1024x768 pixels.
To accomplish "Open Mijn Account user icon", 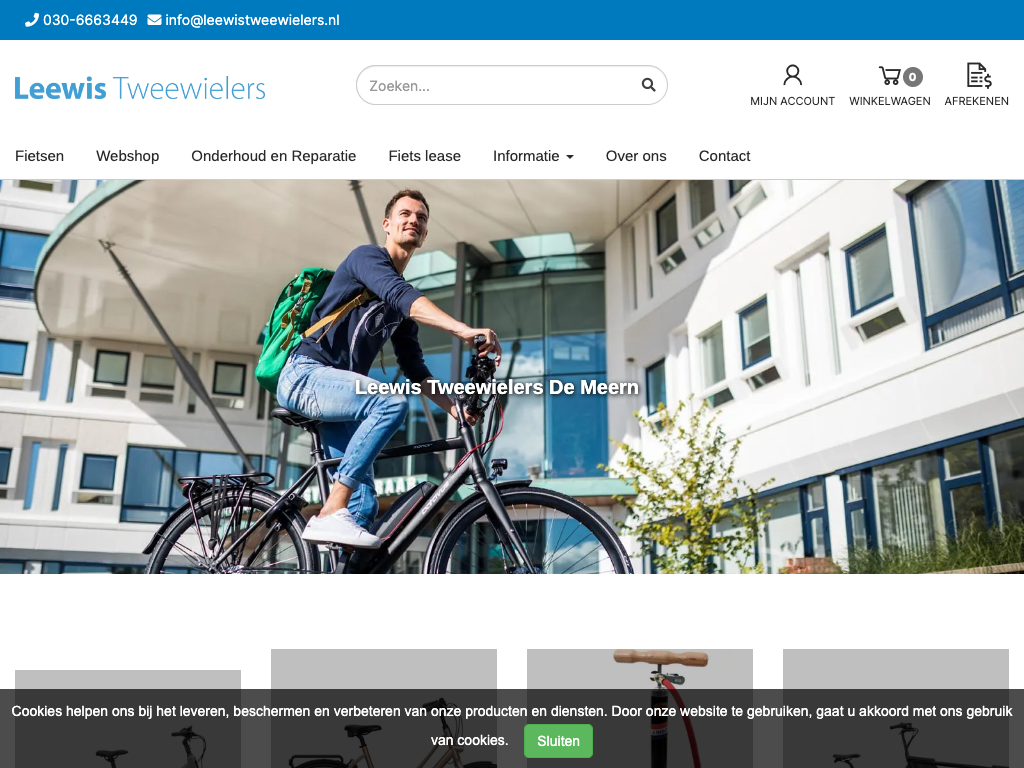I will pyautogui.click(x=792, y=75).
